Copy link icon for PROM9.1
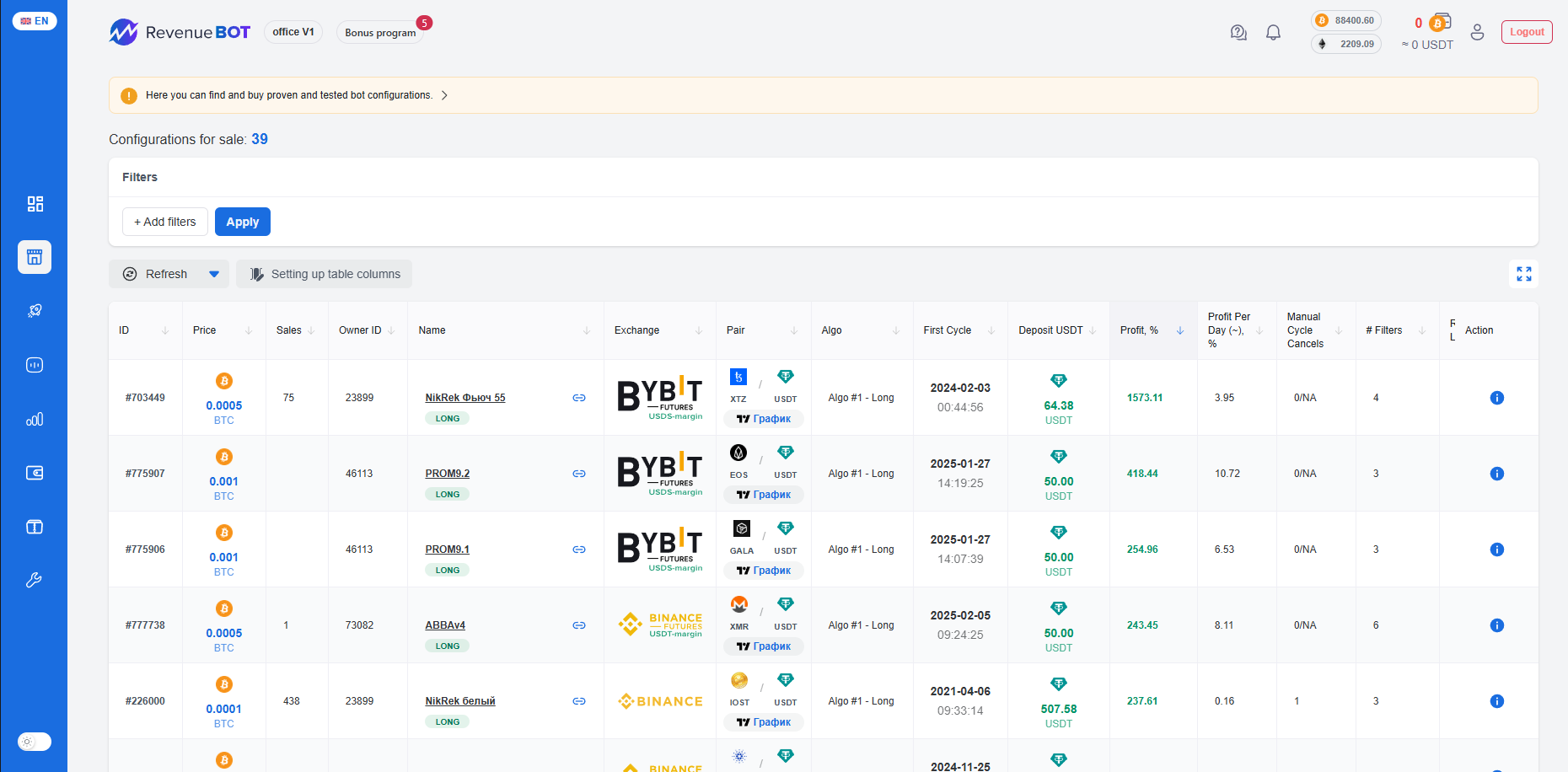1568x772 pixels. pos(579,550)
